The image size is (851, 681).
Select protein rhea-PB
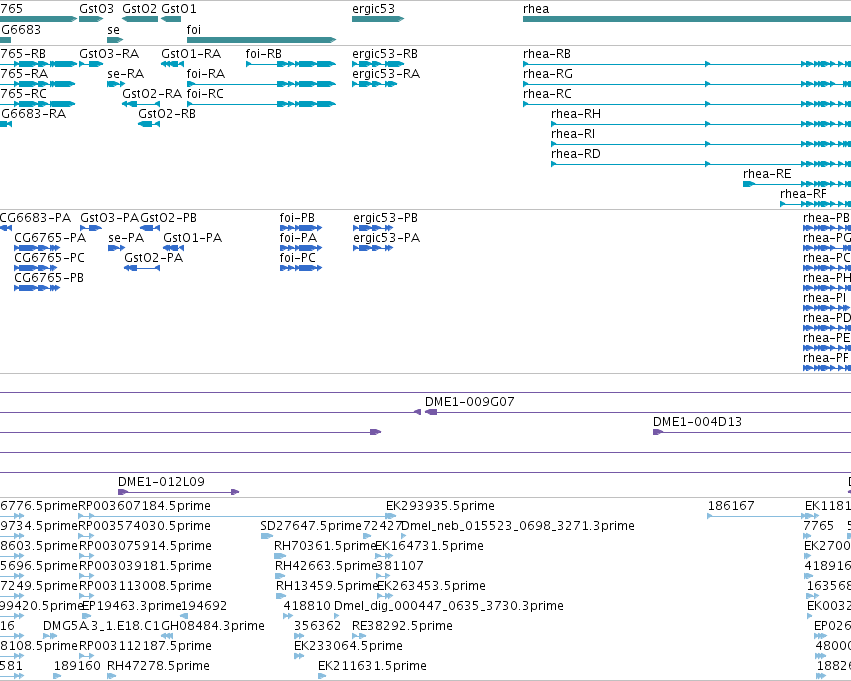pyautogui.click(x=827, y=228)
